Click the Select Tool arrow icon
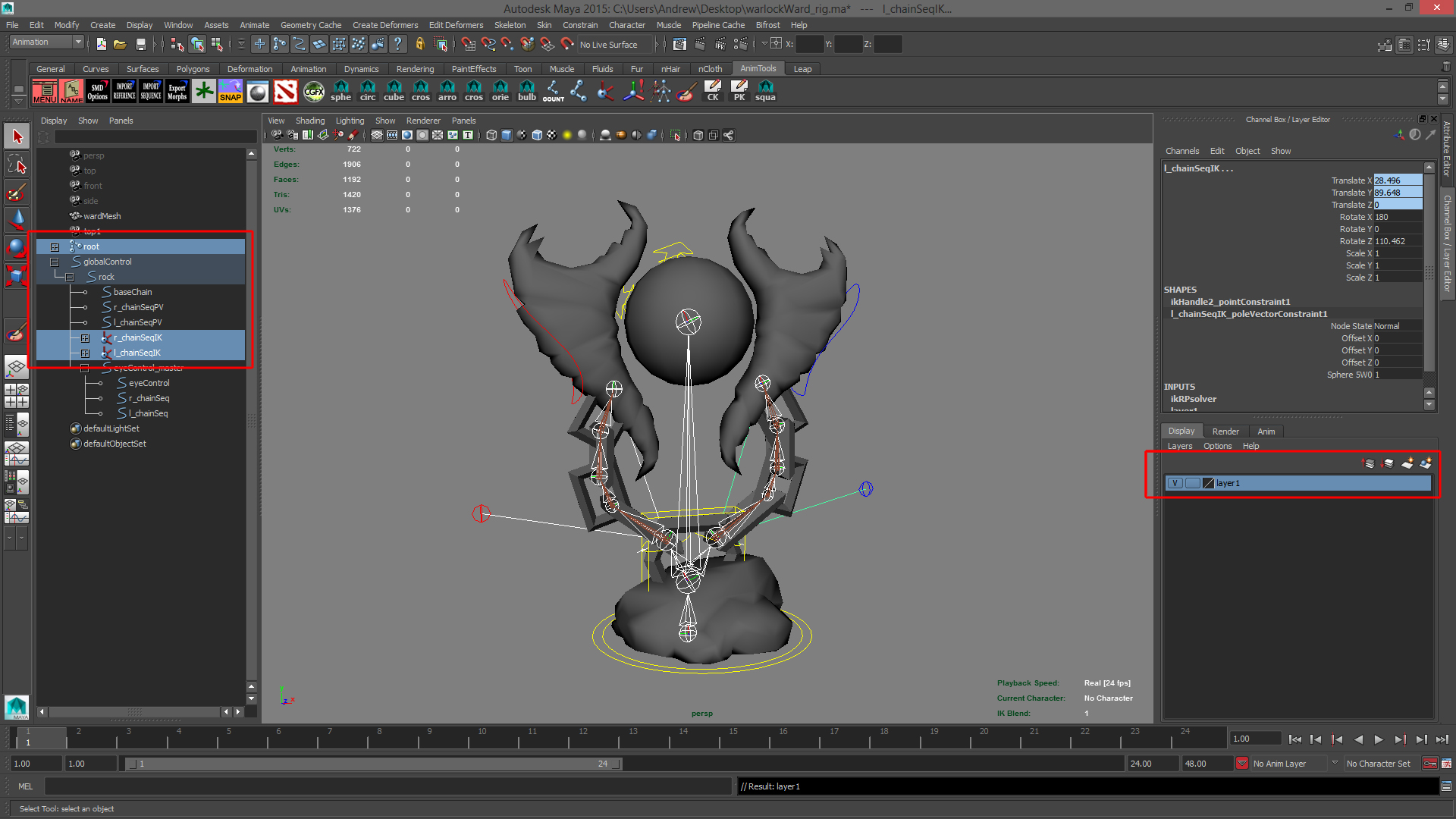This screenshot has height=819, width=1456. pyautogui.click(x=17, y=137)
